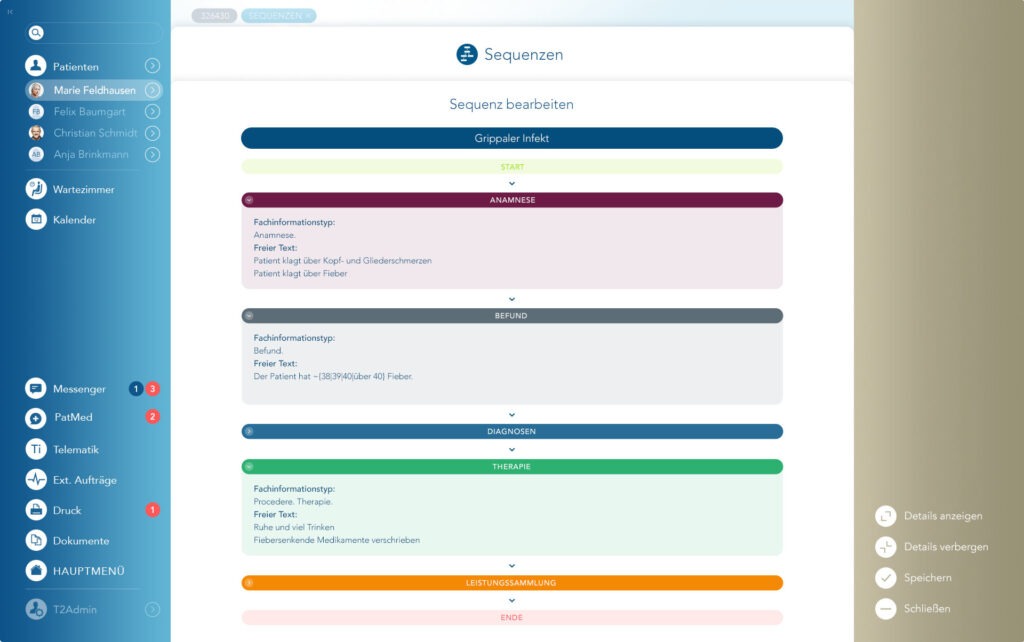This screenshot has width=1024, height=642.
Task: Open the Dokumente icon
Action: (36, 541)
